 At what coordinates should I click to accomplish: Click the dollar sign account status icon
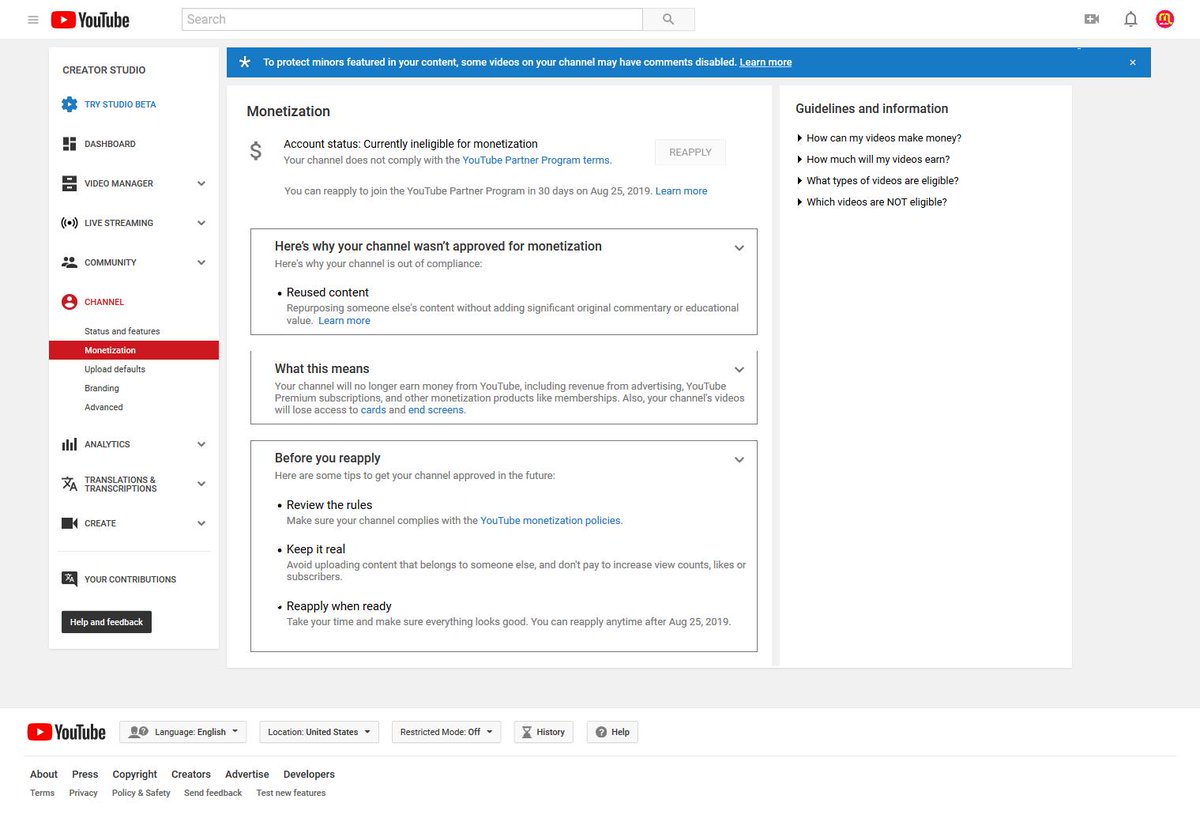coord(256,151)
